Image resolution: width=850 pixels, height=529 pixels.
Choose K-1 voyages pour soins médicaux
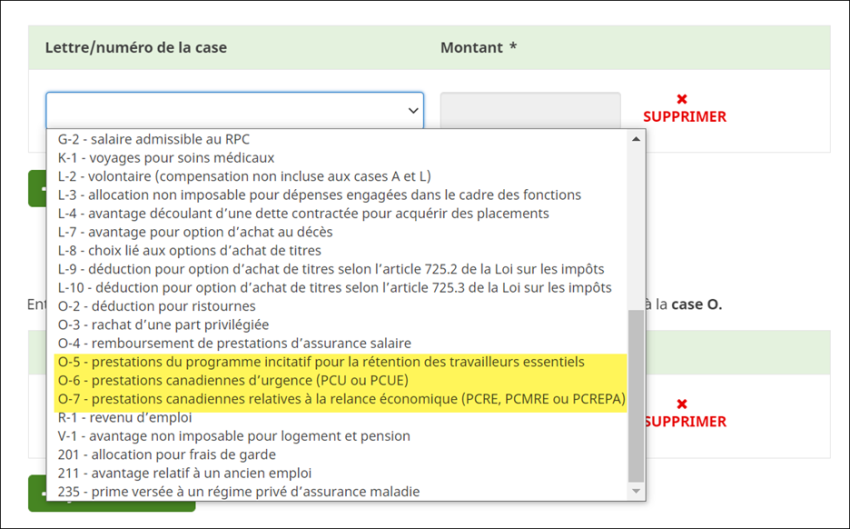[166, 158]
